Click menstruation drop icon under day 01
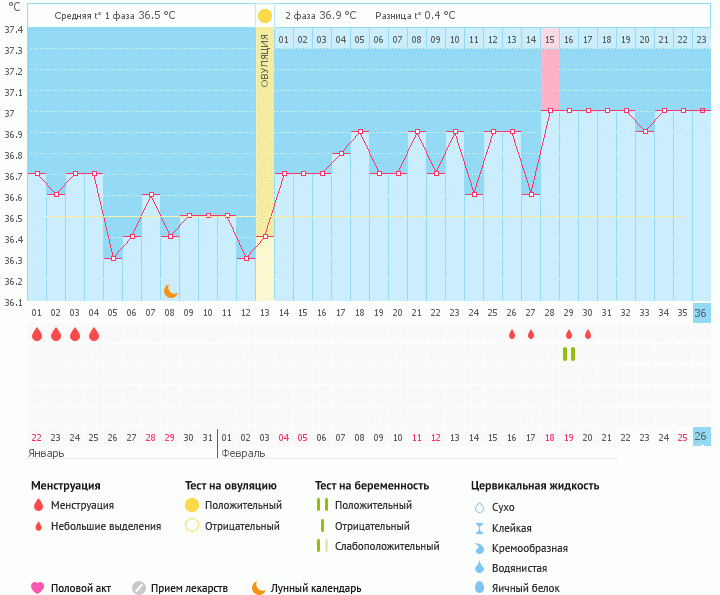 [37, 334]
